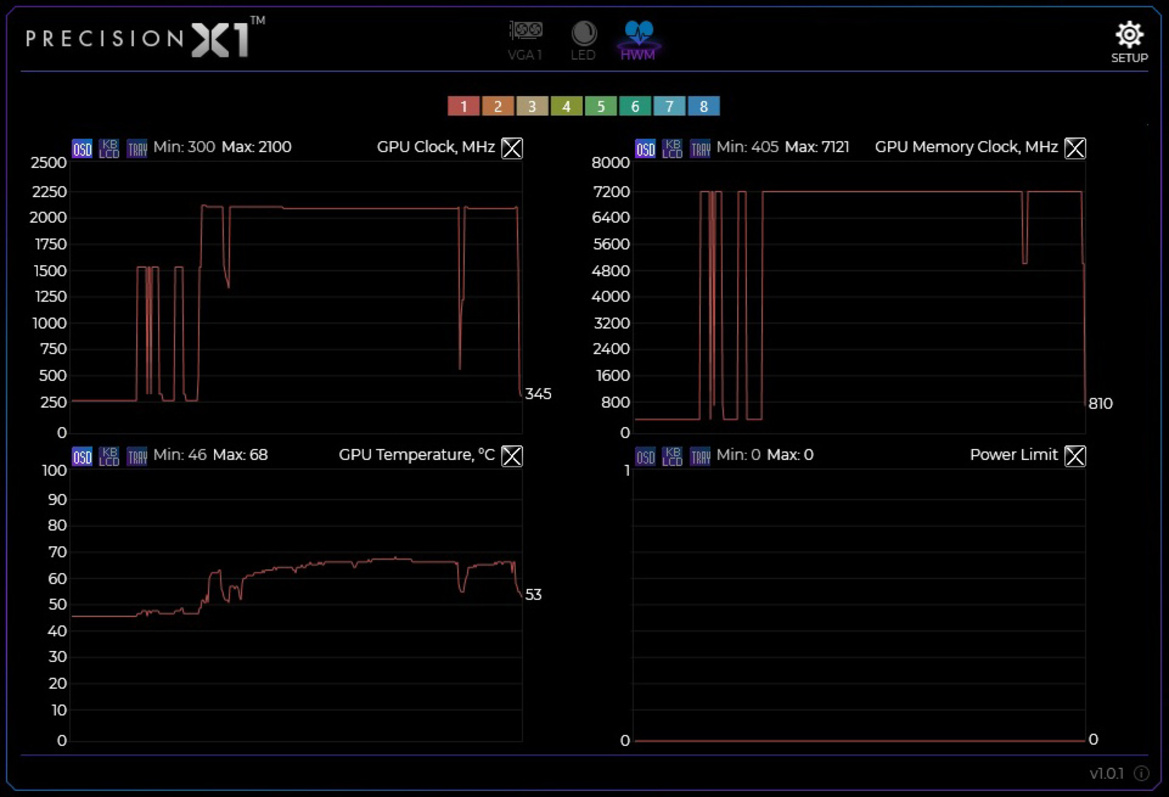The height and width of the screenshot is (797, 1169).
Task: Toggle OSD for GPU Memory Clock graph
Action: [x=646, y=148]
